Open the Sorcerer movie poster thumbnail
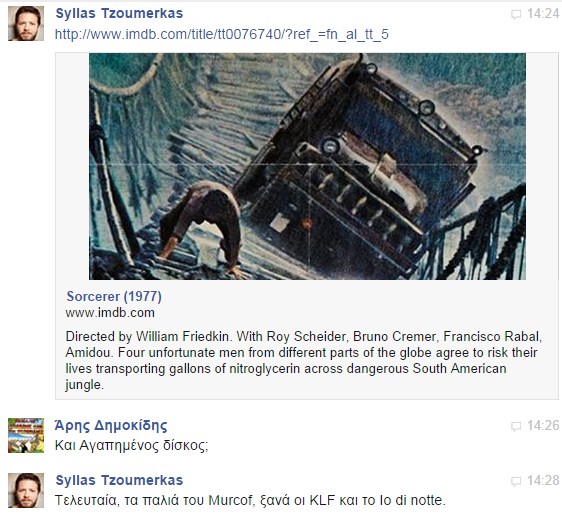Screen dimensions: 562x522 [307, 166]
